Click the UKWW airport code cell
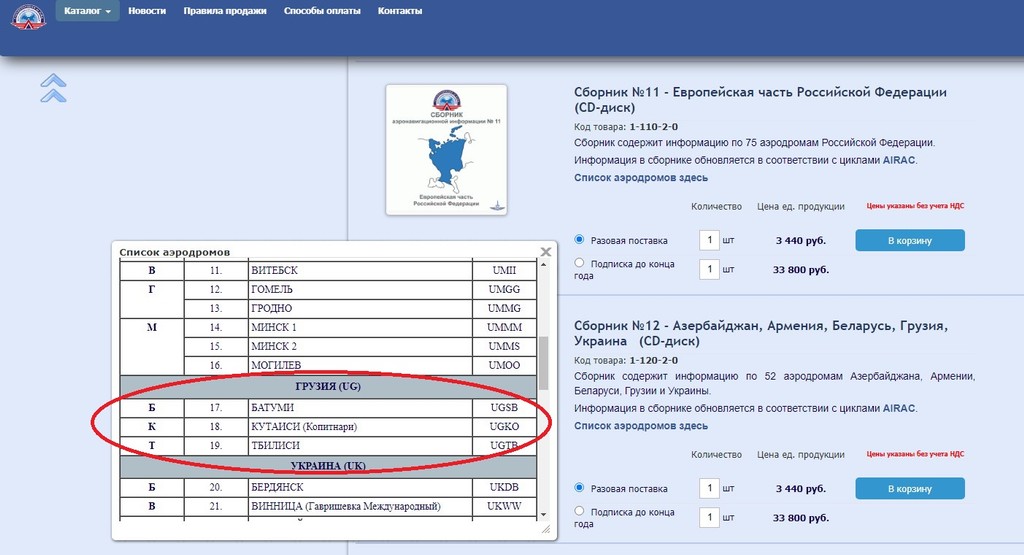The width and height of the screenshot is (1024, 555). point(504,506)
